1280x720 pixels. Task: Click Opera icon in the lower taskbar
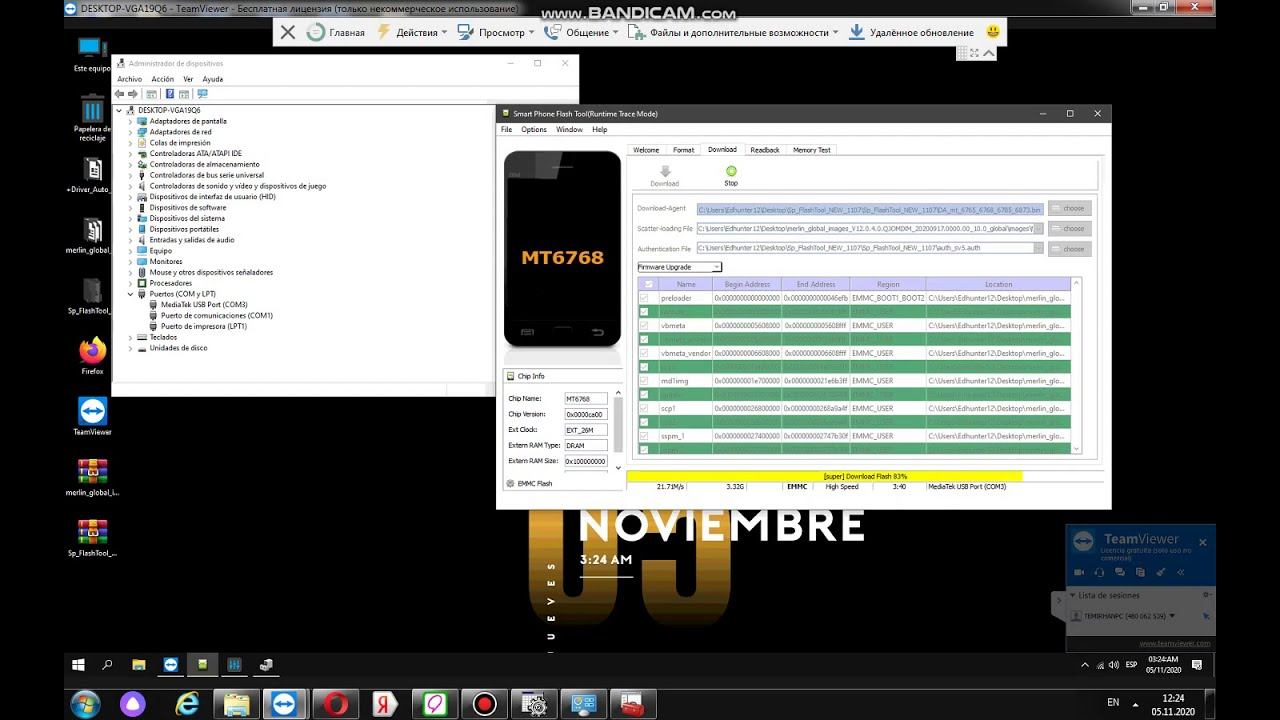coord(335,703)
